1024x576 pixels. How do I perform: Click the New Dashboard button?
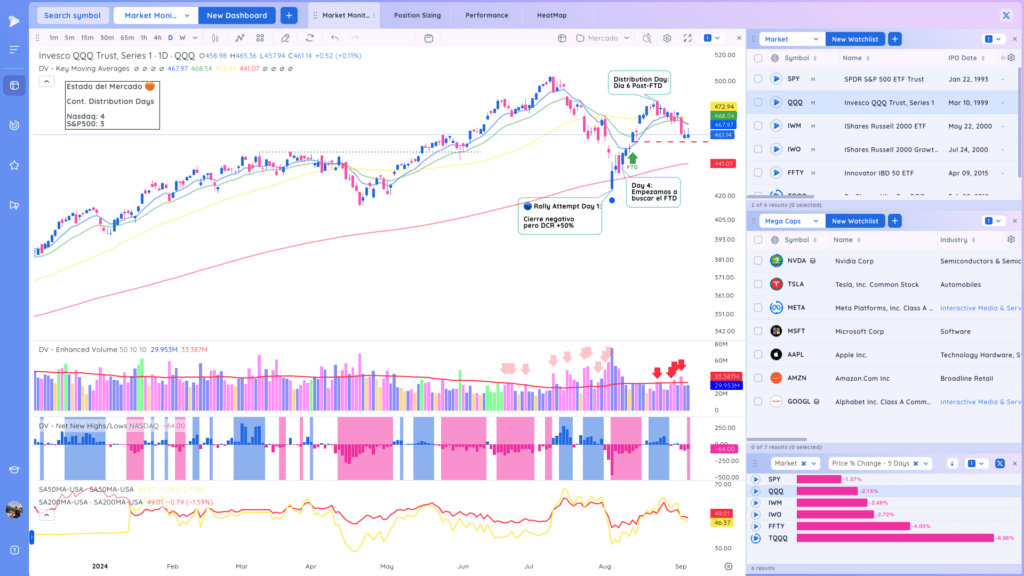[236, 15]
